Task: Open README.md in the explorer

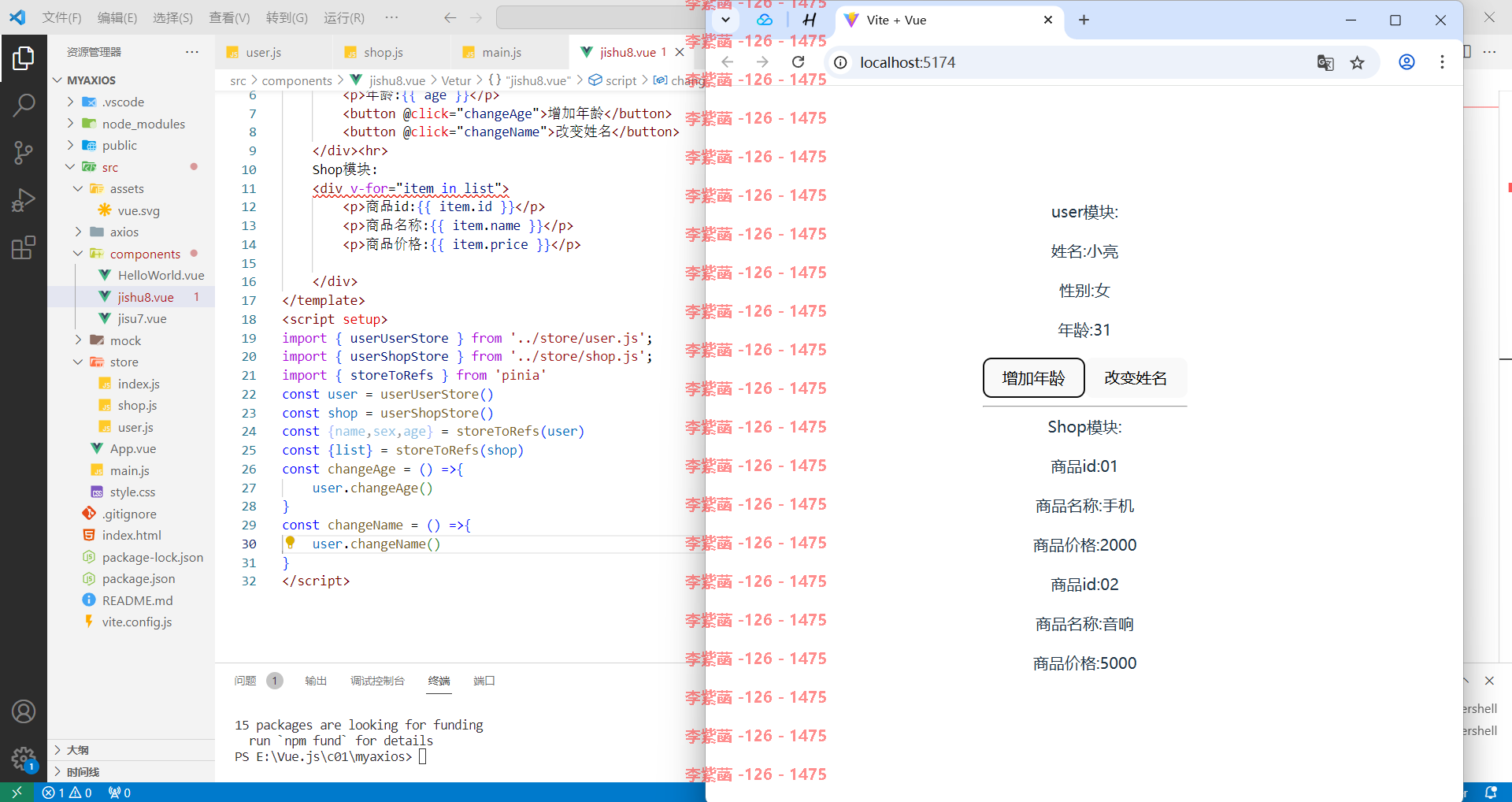Action: [x=137, y=600]
